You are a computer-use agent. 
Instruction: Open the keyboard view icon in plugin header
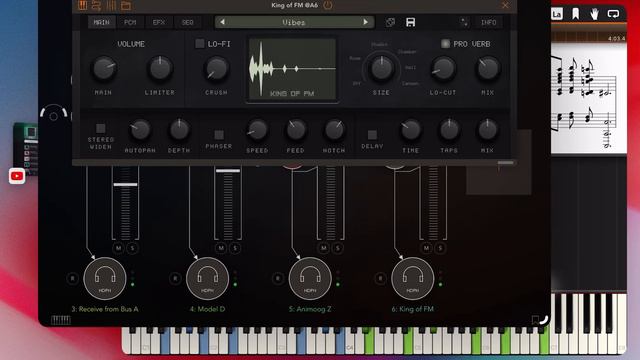[82, 5]
